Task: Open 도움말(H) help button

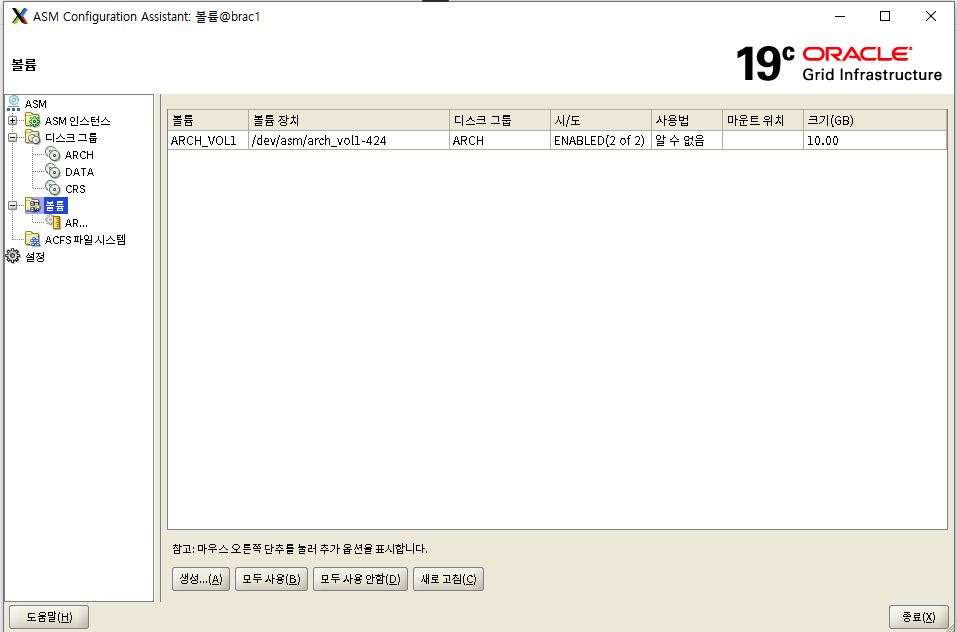Action: [x=49, y=617]
